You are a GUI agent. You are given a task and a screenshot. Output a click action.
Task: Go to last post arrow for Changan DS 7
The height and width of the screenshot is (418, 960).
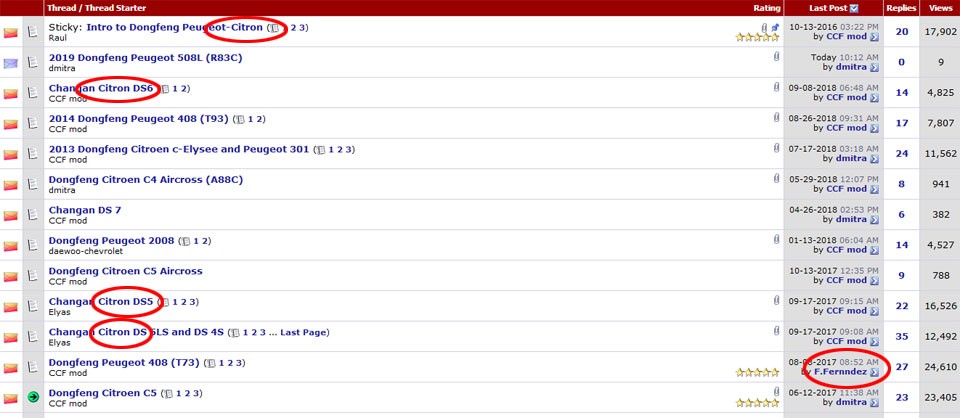(x=874, y=220)
